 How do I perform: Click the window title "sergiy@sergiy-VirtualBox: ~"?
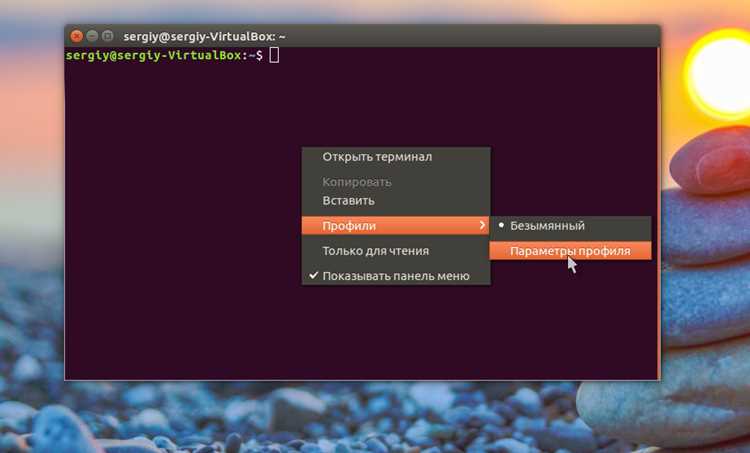point(204,36)
